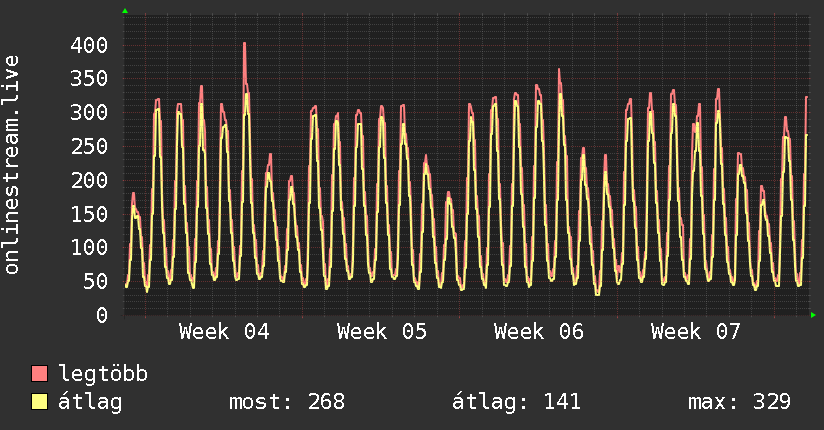Click the 250 y-axis tick label
824x430 pixels.
[x=89, y=146]
